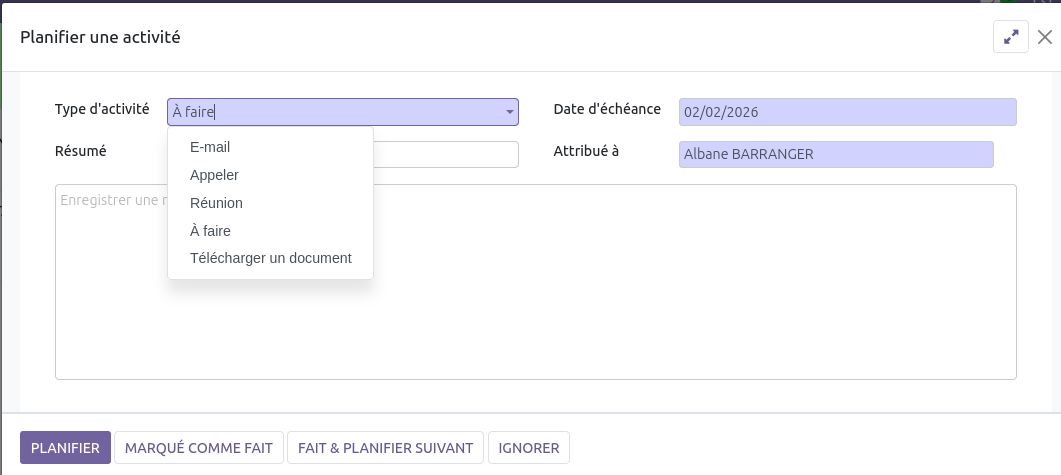This screenshot has width=1061, height=475.
Task: Click MARQUÉ COMME FAIT
Action: tap(198, 448)
